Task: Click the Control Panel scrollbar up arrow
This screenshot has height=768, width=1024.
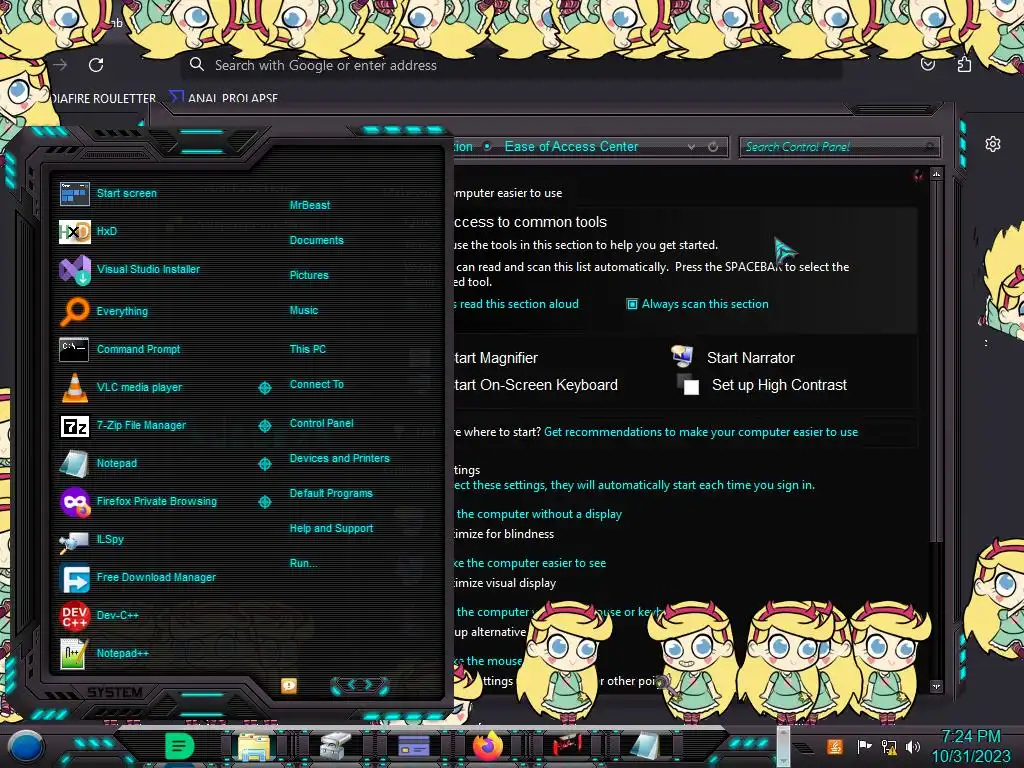Action: [936, 174]
